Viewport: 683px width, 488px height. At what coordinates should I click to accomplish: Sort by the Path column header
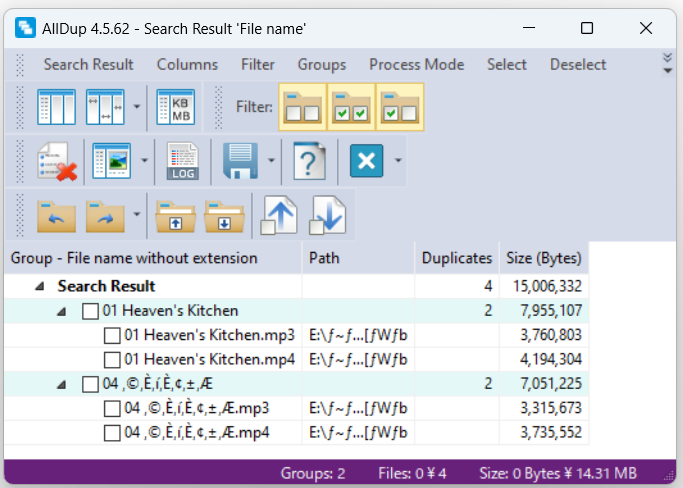(x=358, y=258)
